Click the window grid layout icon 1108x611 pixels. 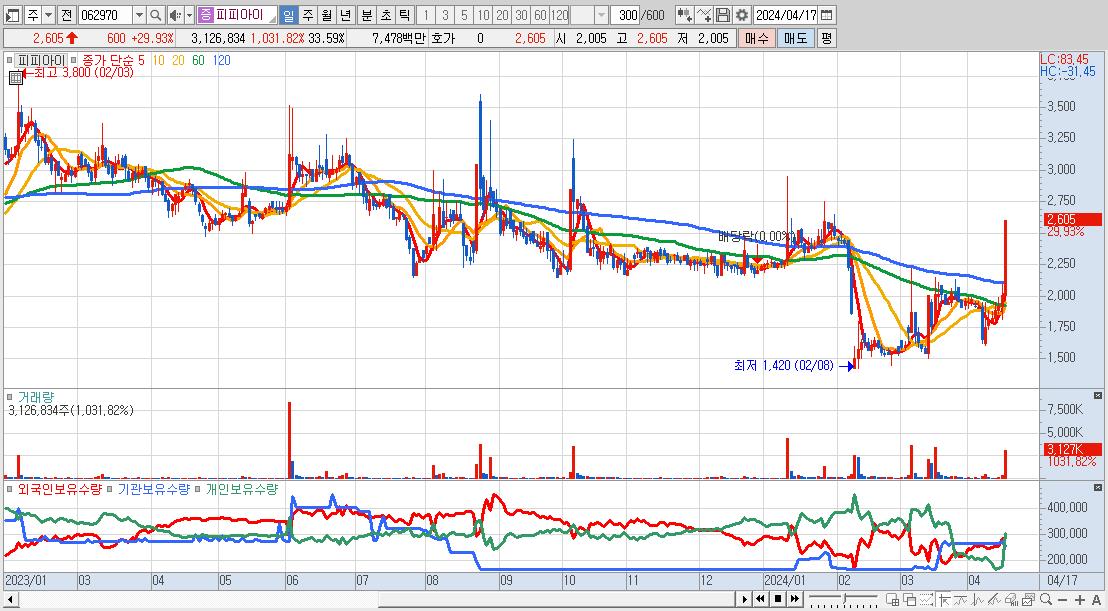click(892, 600)
